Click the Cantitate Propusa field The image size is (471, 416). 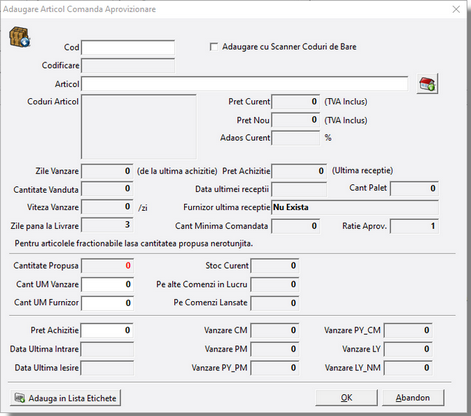[x=107, y=266]
